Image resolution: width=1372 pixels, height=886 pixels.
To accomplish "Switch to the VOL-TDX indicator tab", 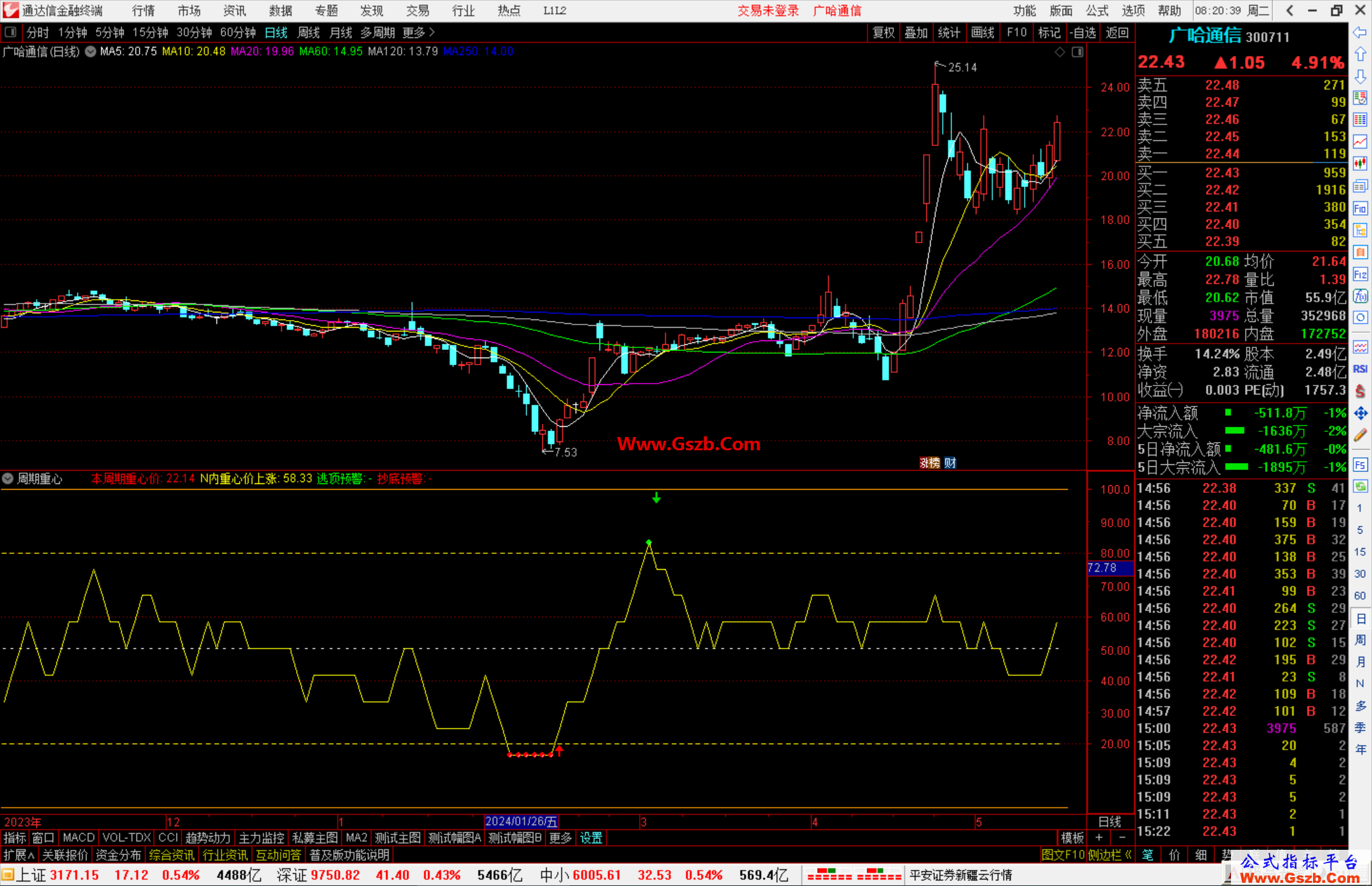I will coord(126,838).
